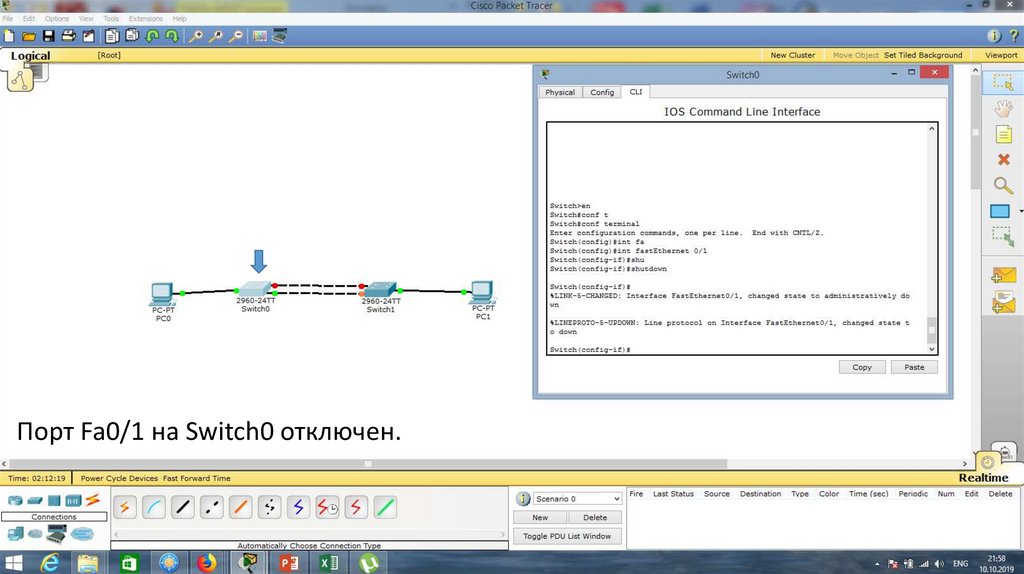Select the Resize Shape tool
Screen dimensions: 1024x574
(1003, 236)
